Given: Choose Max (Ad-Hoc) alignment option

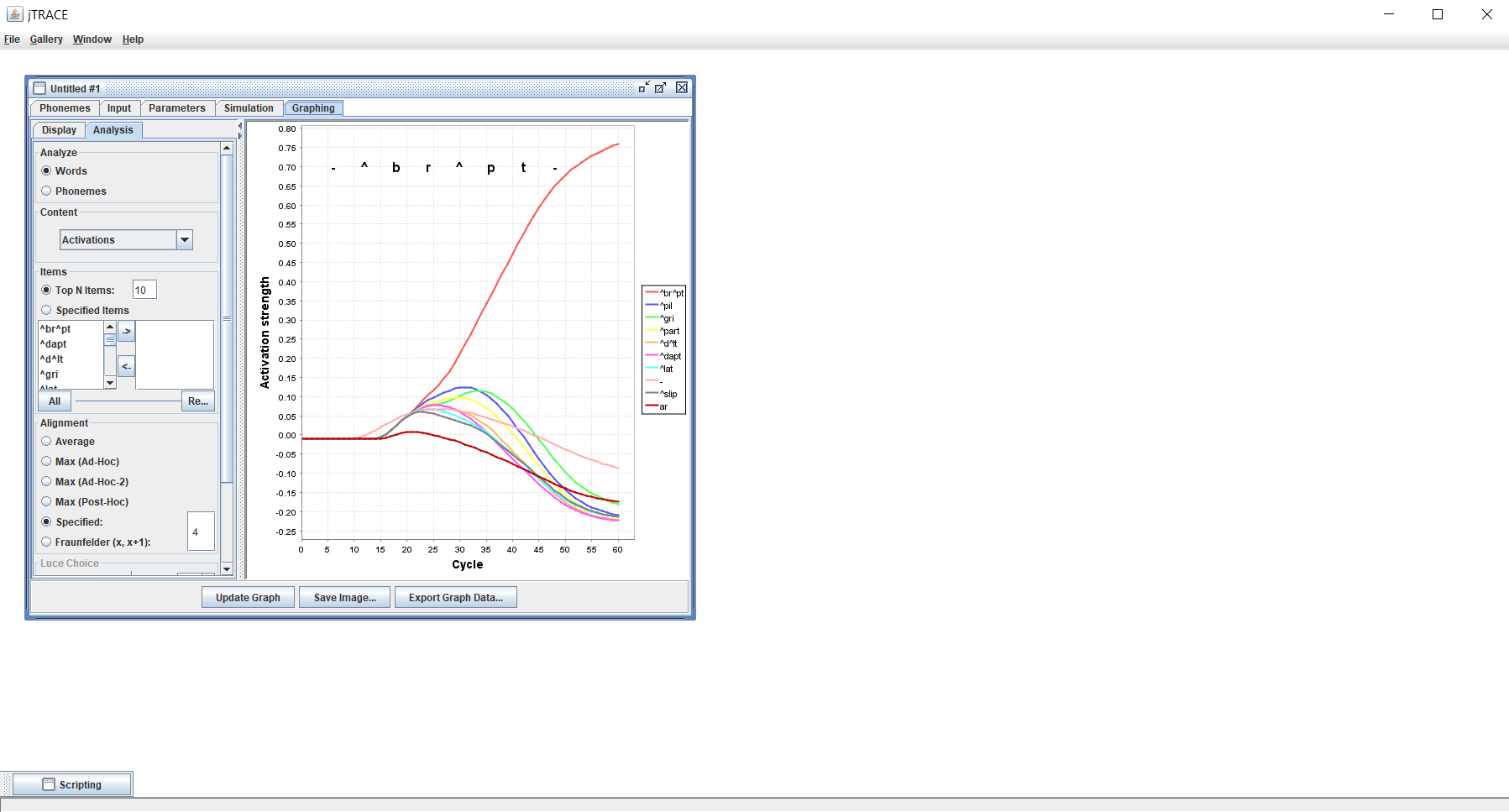Looking at the screenshot, I should click(x=46, y=461).
